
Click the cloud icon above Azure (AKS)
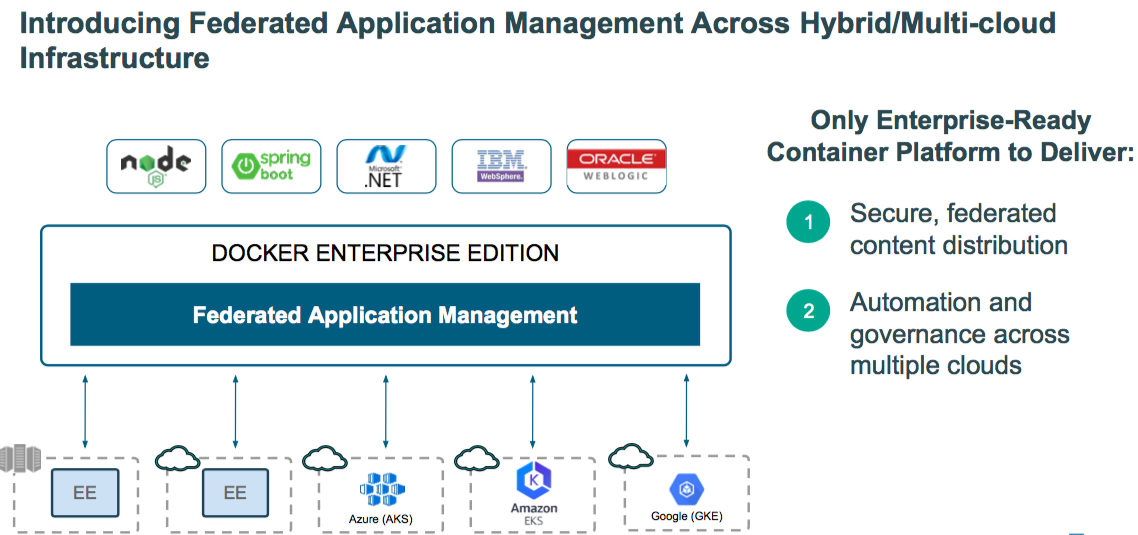click(x=327, y=458)
